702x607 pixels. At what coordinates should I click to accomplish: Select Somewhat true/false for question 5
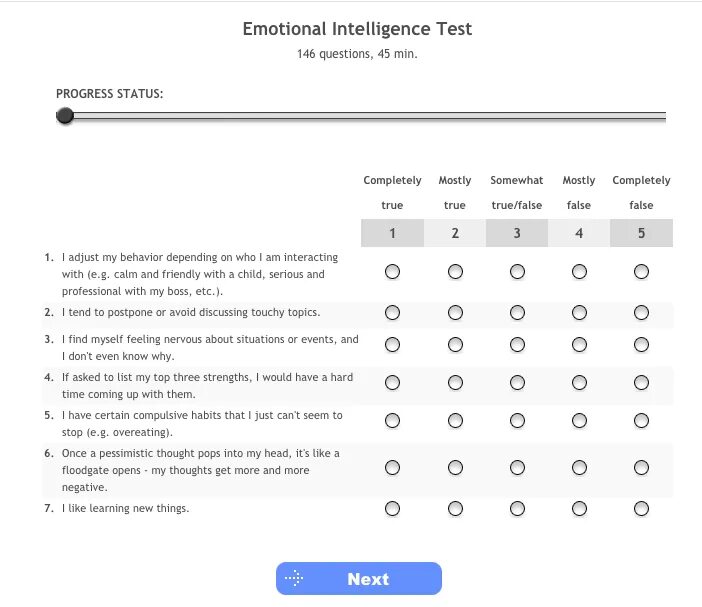[x=517, y=421]
